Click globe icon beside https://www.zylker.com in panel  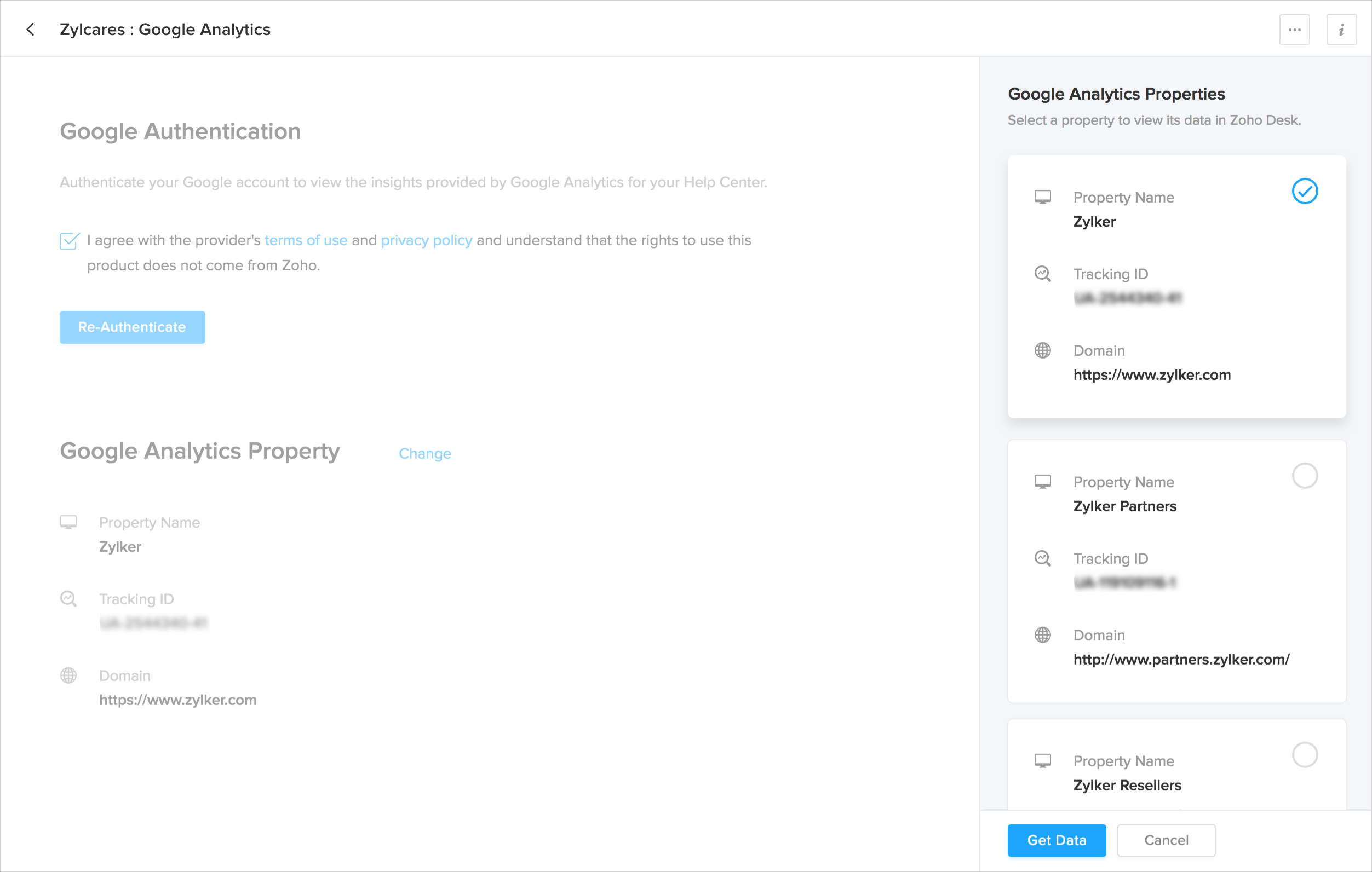1042,350
